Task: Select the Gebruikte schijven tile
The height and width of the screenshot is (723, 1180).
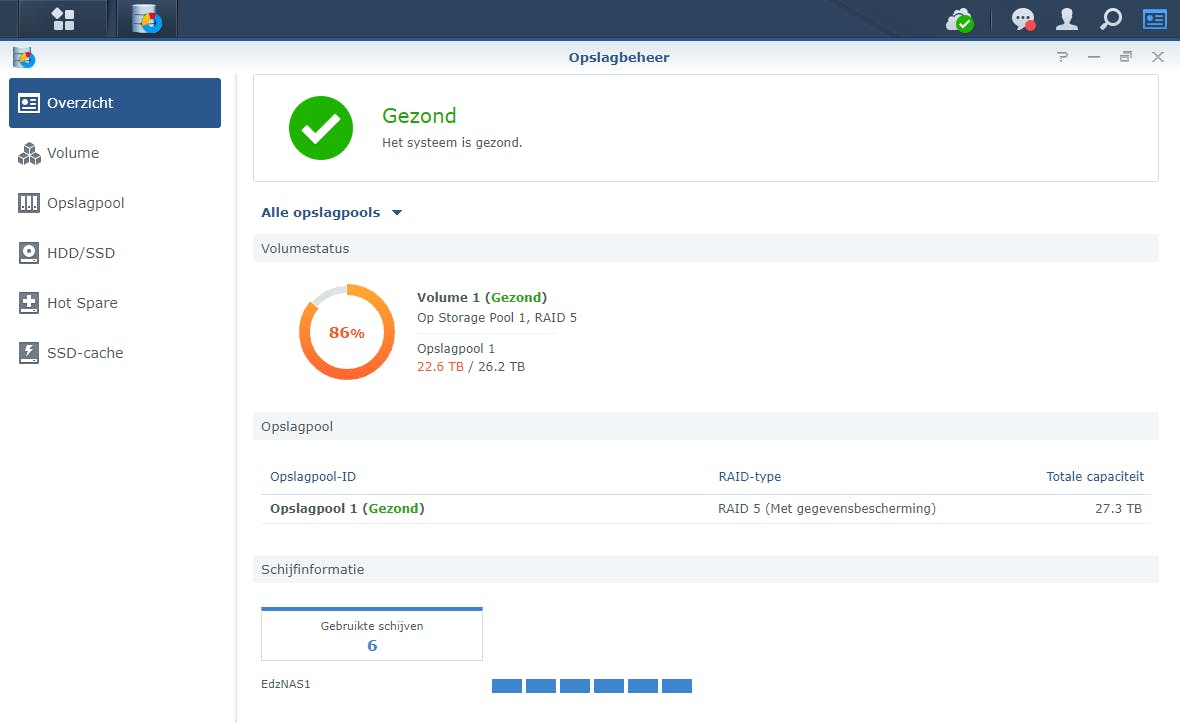Action: click(x=372, y=634)
